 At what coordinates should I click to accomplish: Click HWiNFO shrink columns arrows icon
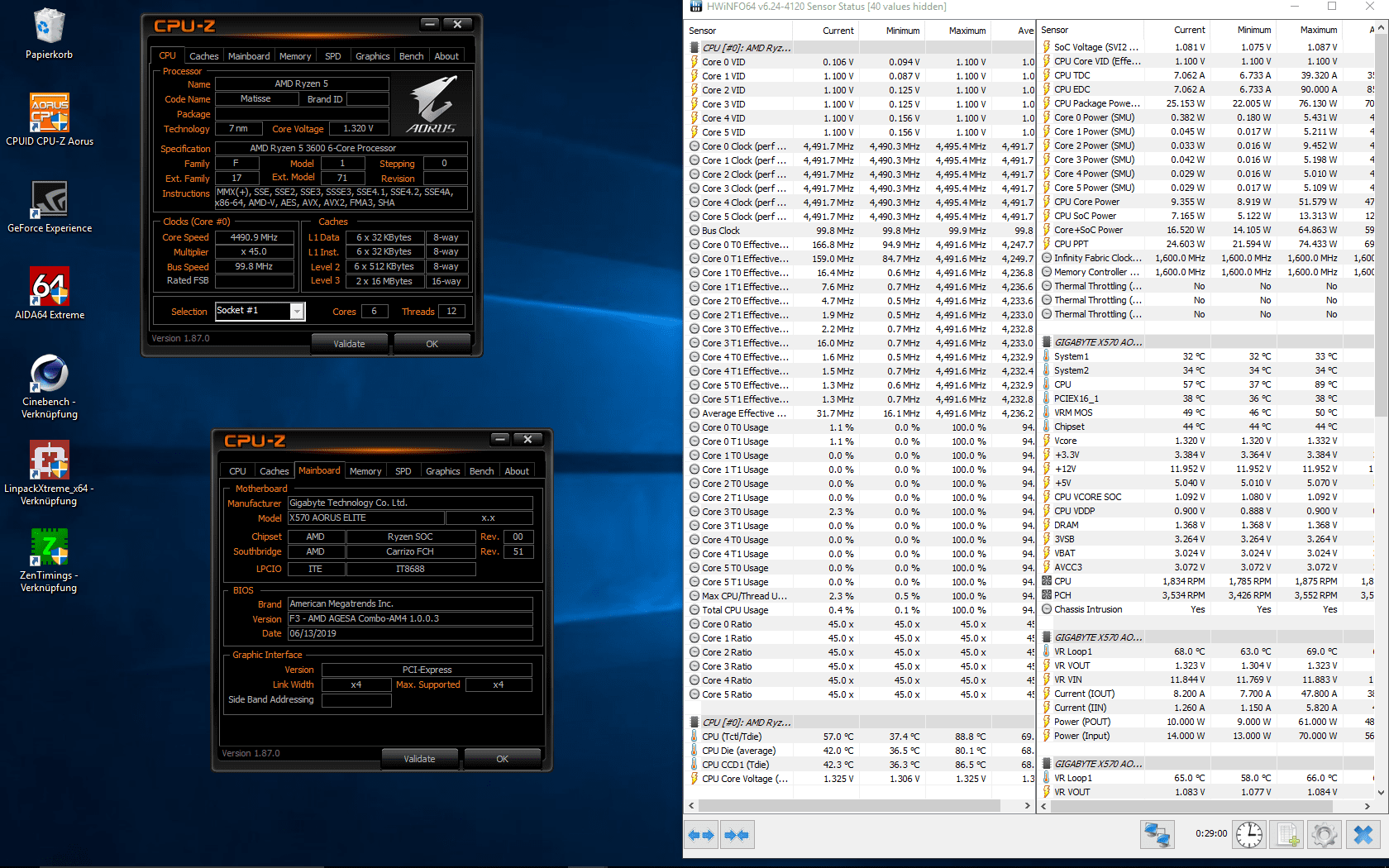(737, 835)
